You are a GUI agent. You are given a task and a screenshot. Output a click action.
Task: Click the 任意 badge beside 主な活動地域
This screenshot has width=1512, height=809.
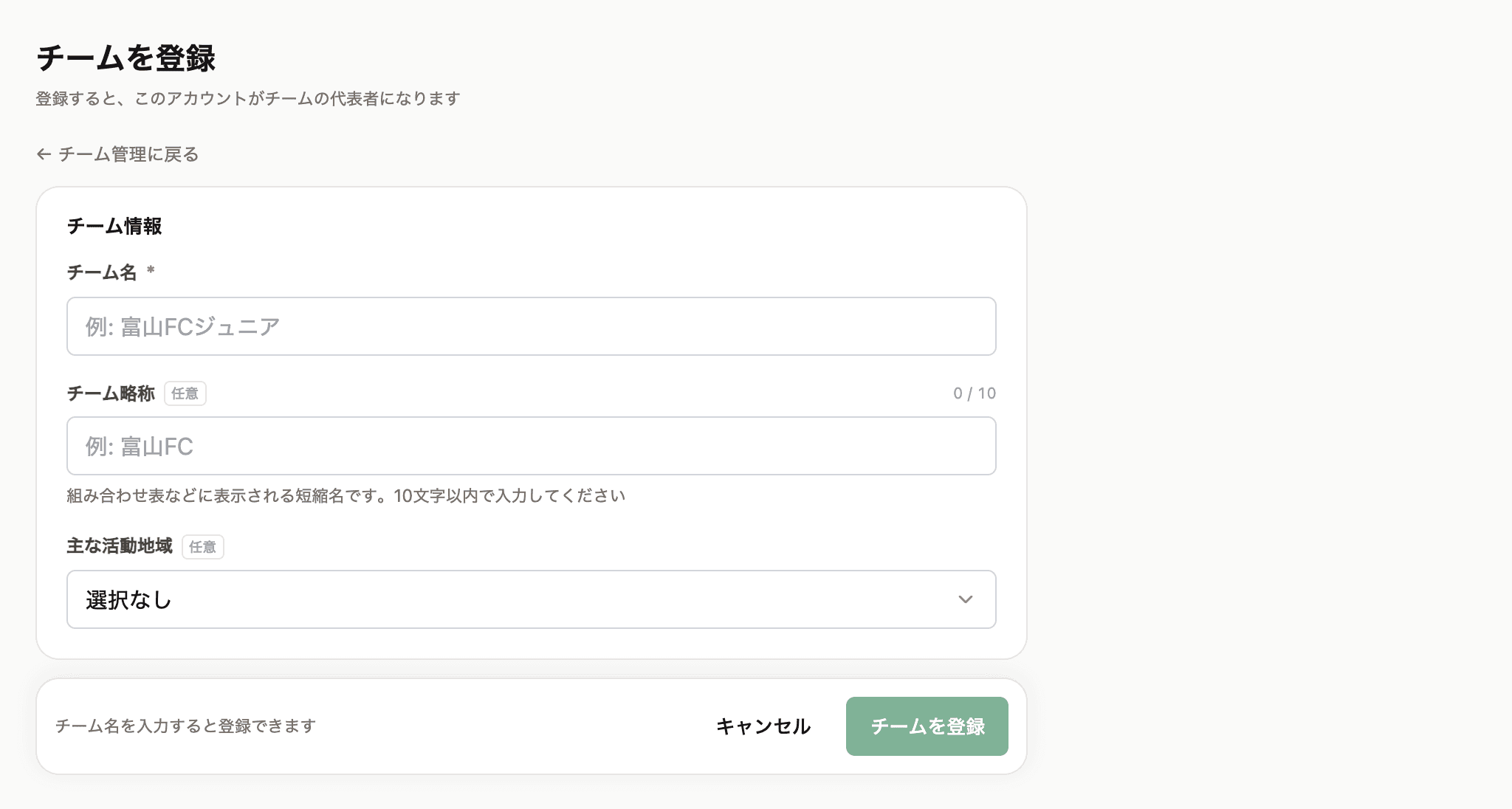[x=203, y=547]
